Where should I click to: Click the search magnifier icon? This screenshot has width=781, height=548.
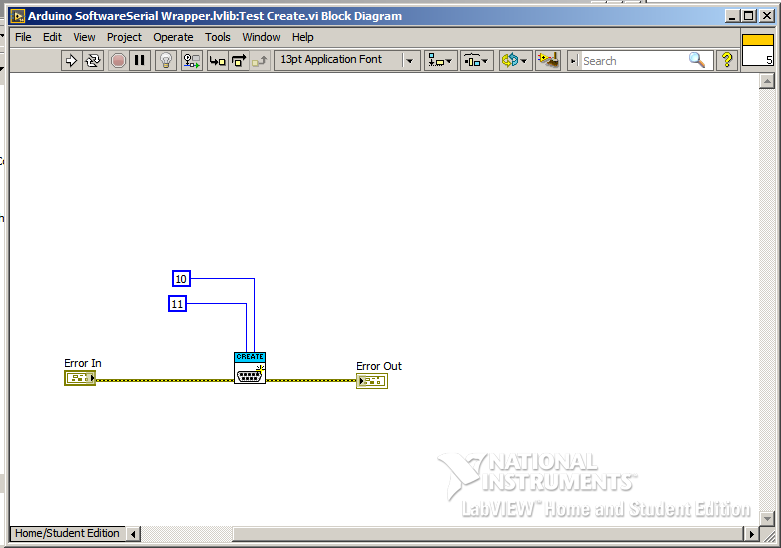pos(697,60)
